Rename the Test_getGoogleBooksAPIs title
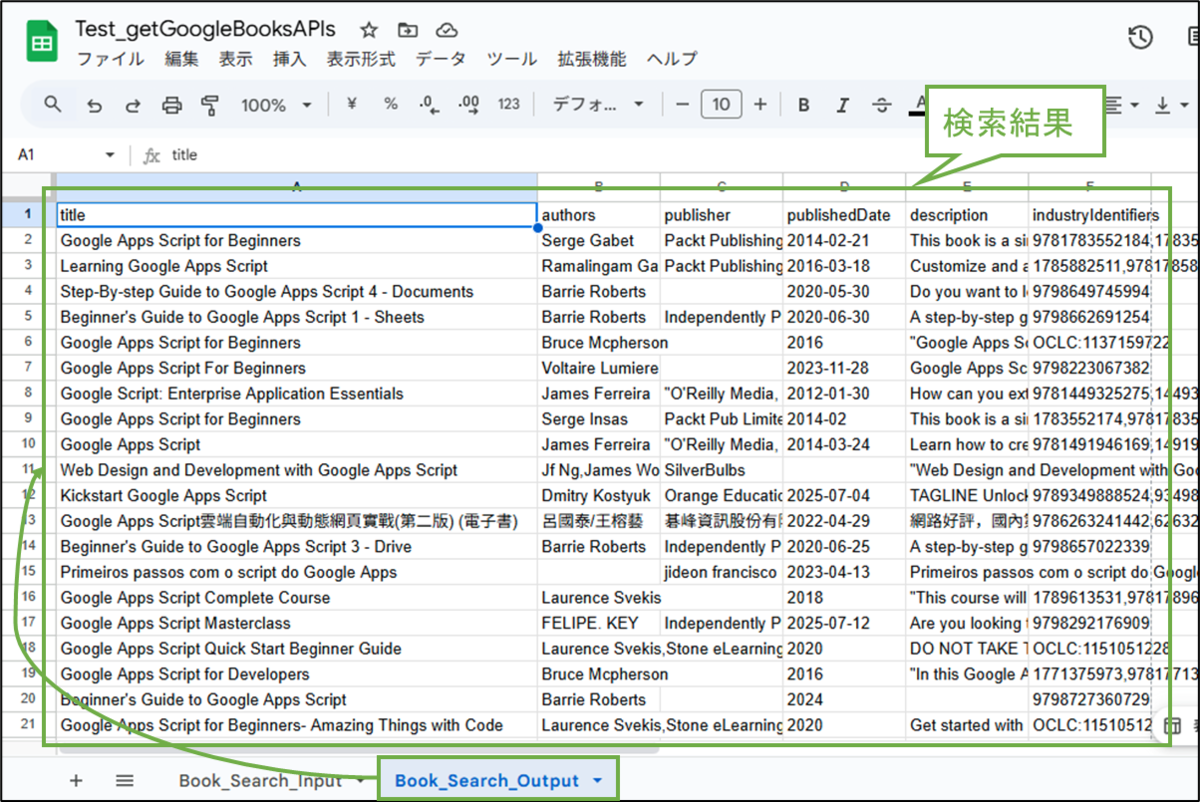This screenshot has height=802, width=1200. [x=206, y=29]
